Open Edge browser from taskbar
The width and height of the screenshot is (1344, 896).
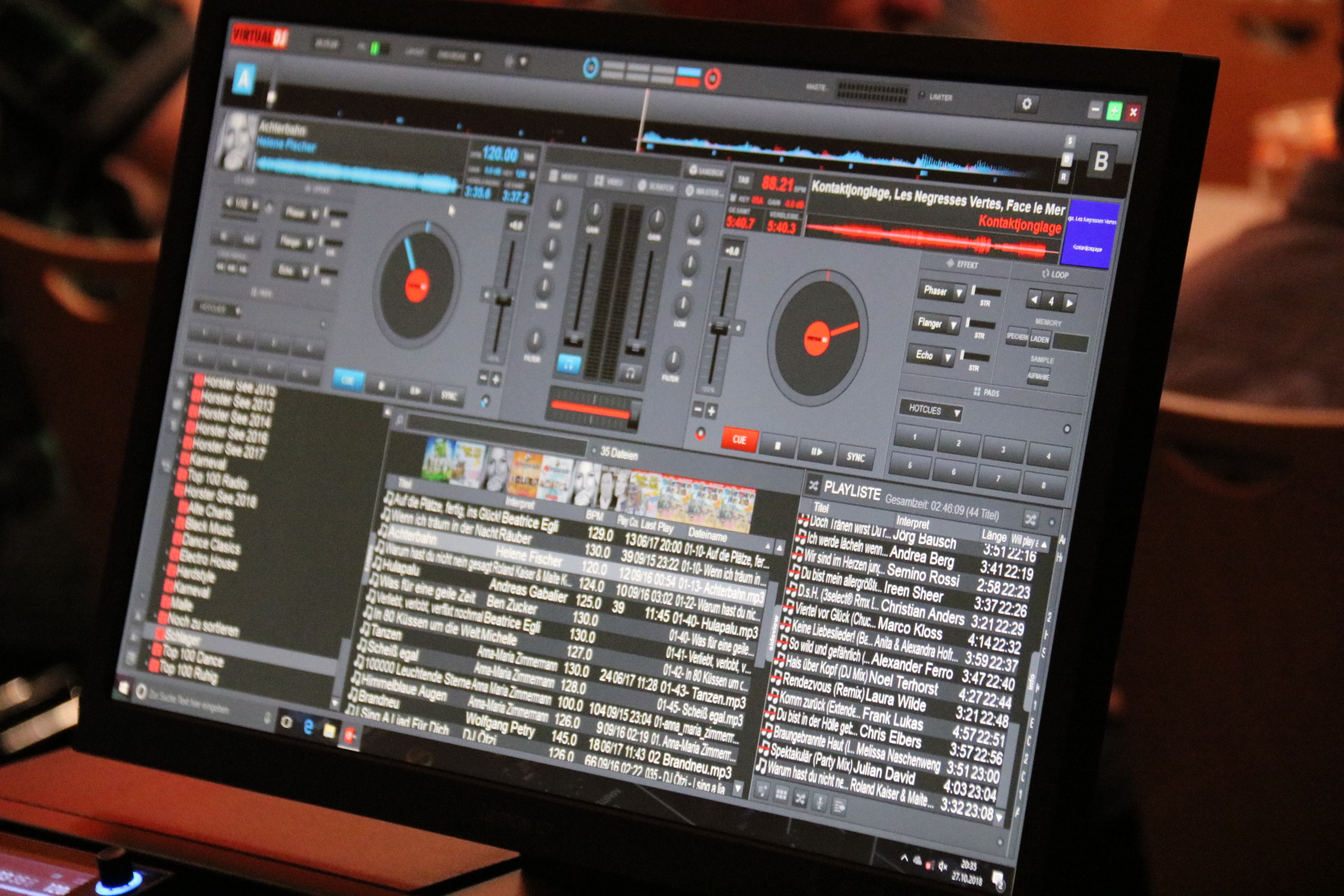[x=309, y=727]
